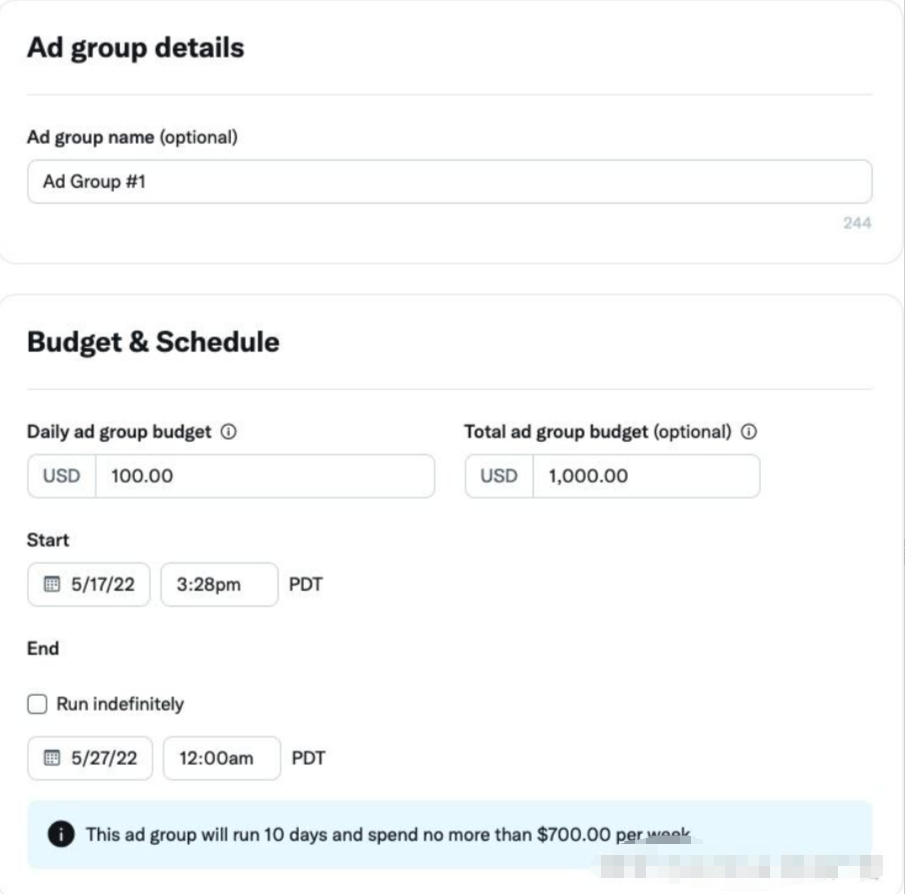Focus the Ad group name text field

click(x=449, y=182)
